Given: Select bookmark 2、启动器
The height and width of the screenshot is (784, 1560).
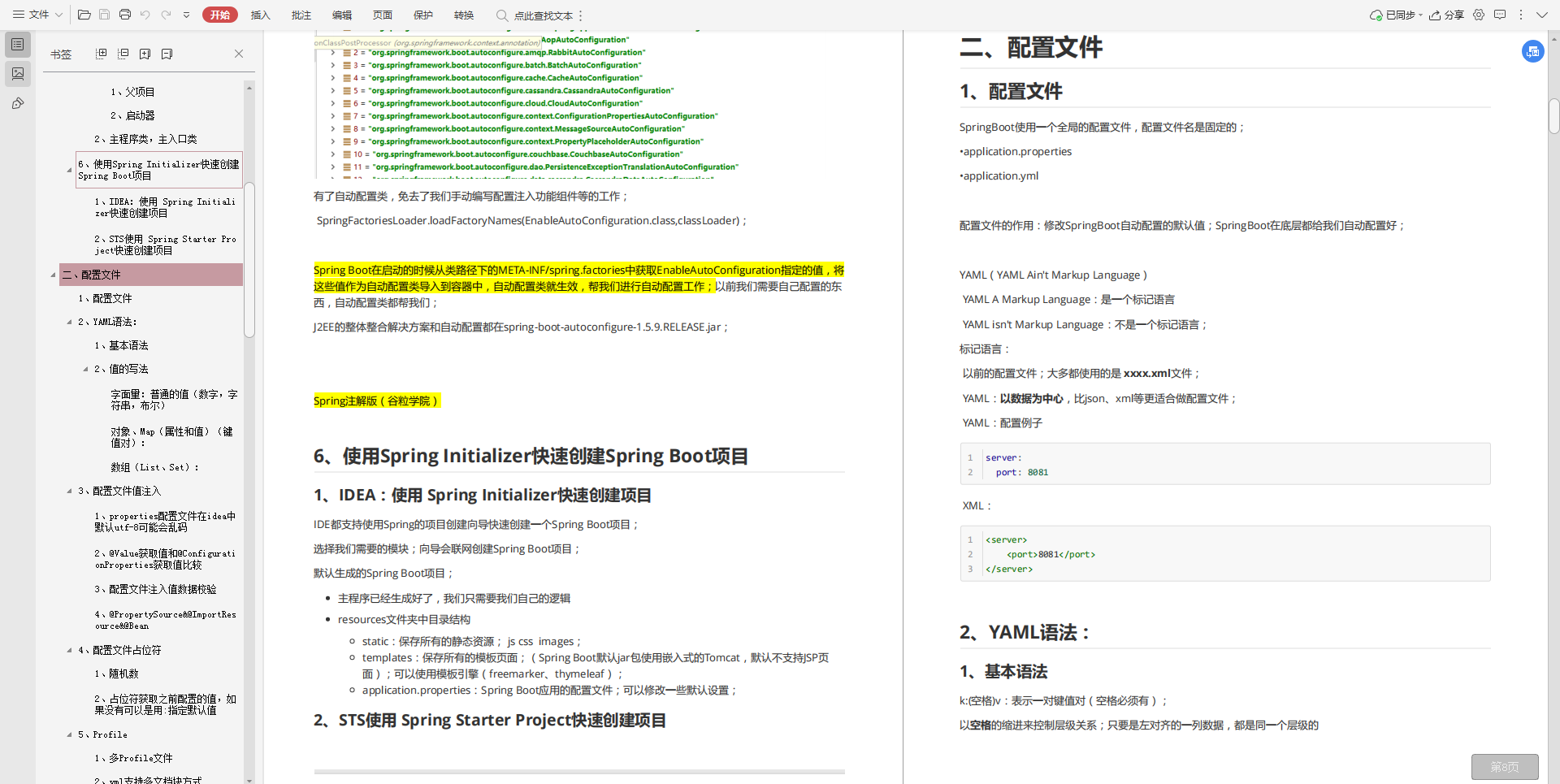Looking at the screenshot, I should [x=132, y=115].
